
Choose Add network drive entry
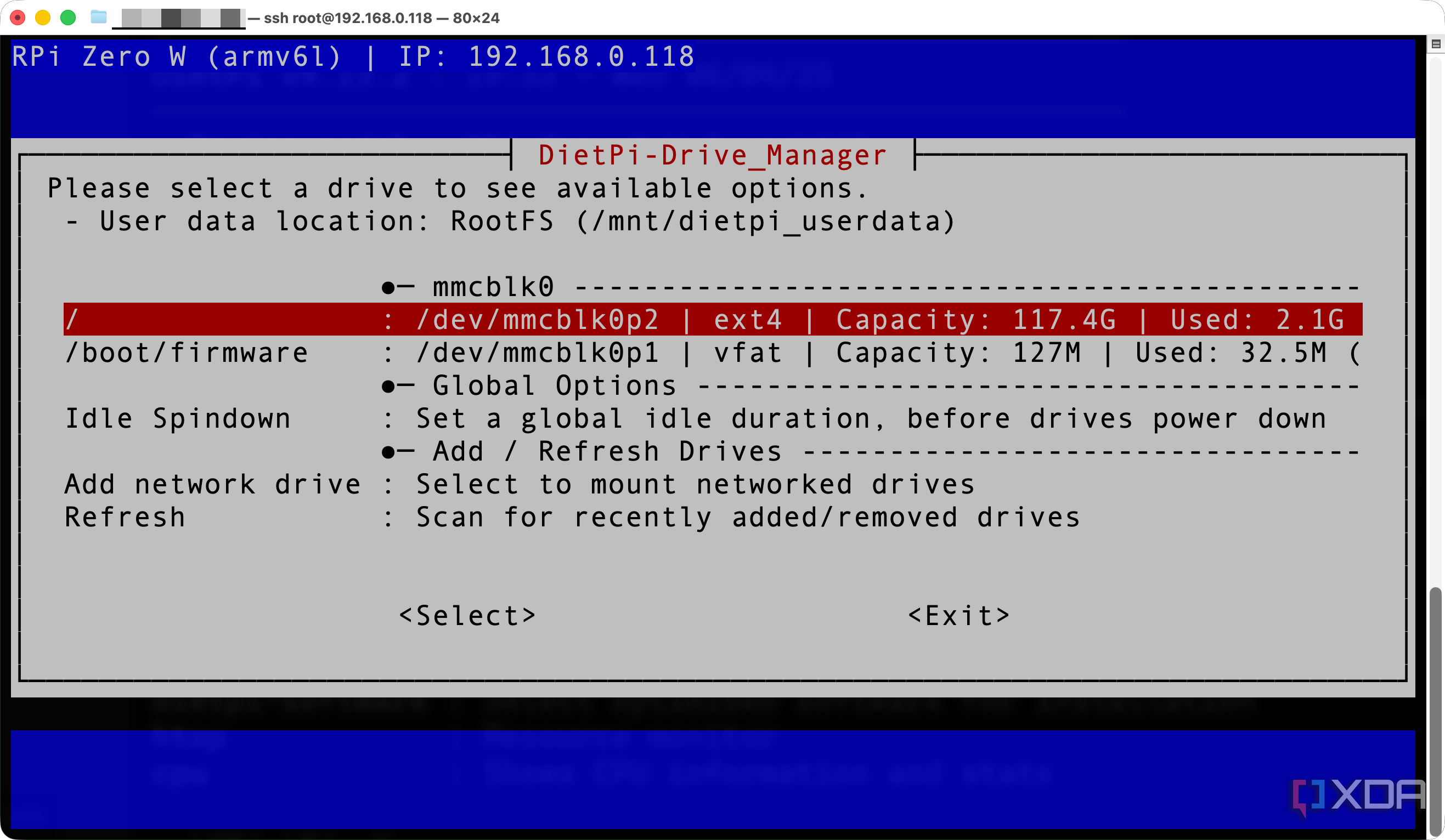[x=713, y=484]
